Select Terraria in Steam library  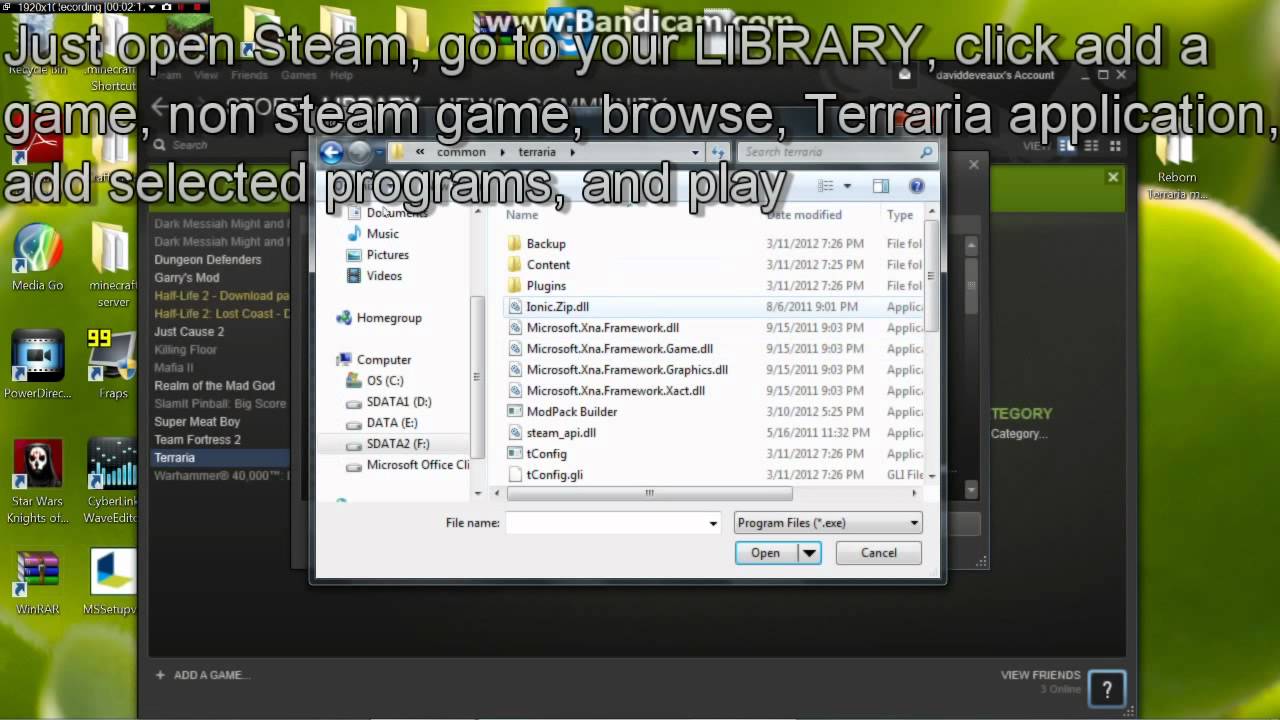[x=220, y=458]
